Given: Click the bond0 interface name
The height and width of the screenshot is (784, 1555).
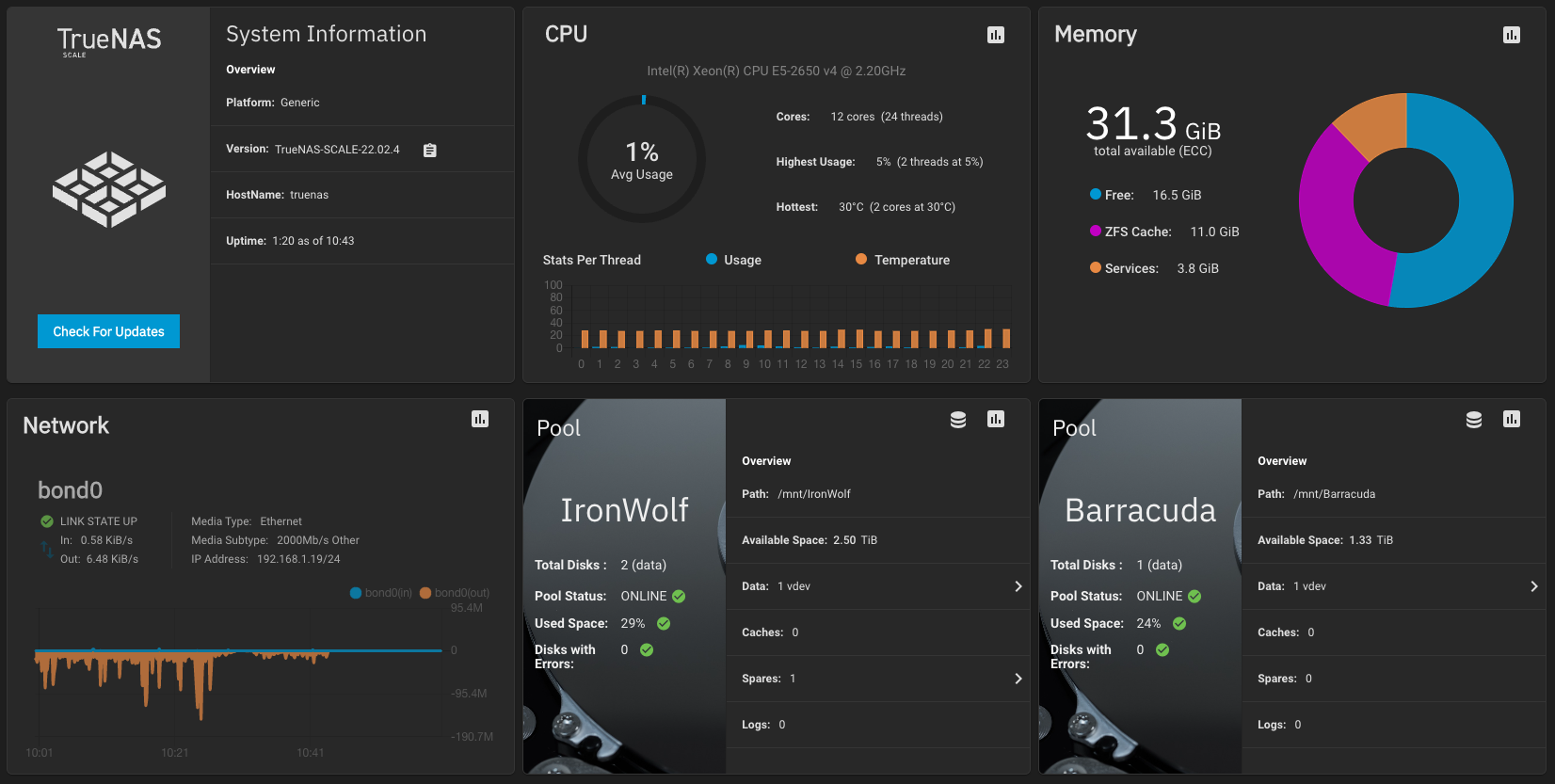Looking at the screenshot, I should (70, 490).
